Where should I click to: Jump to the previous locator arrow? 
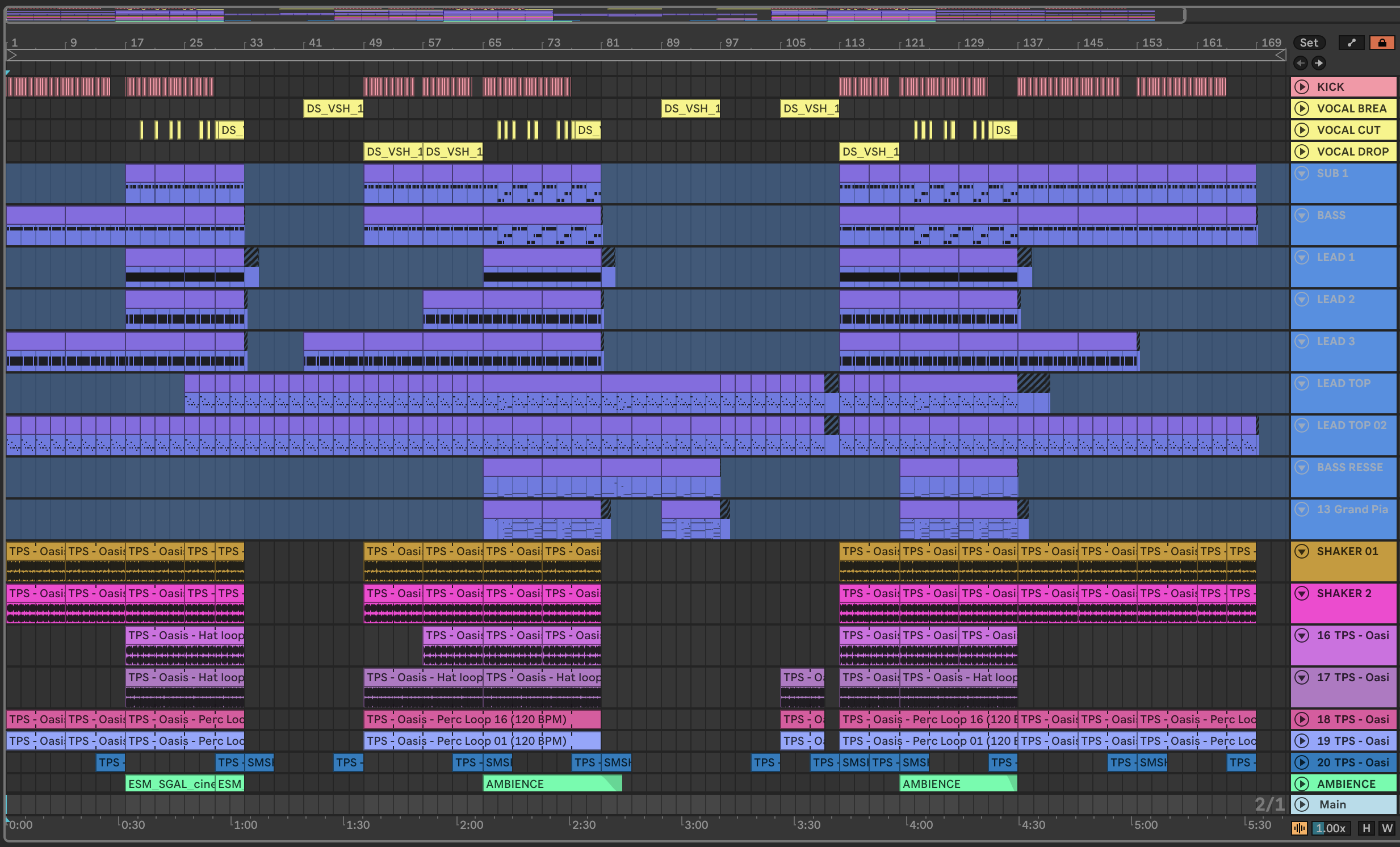[x=1301, y=63]
